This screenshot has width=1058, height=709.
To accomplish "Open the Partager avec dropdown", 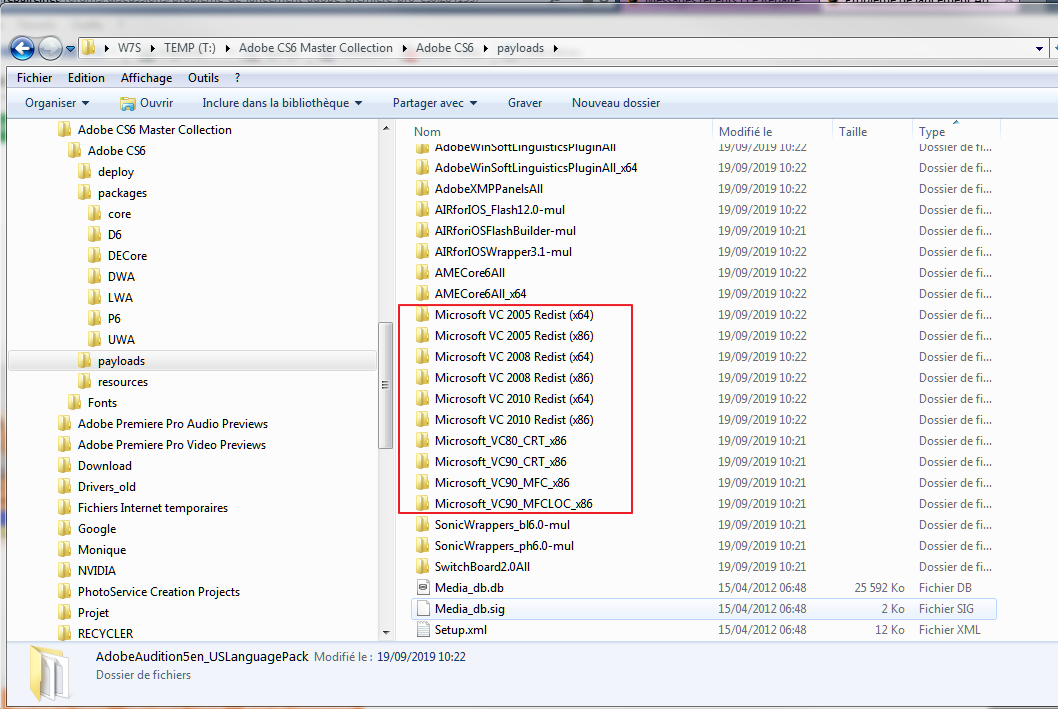I will [x=435, y=103].
